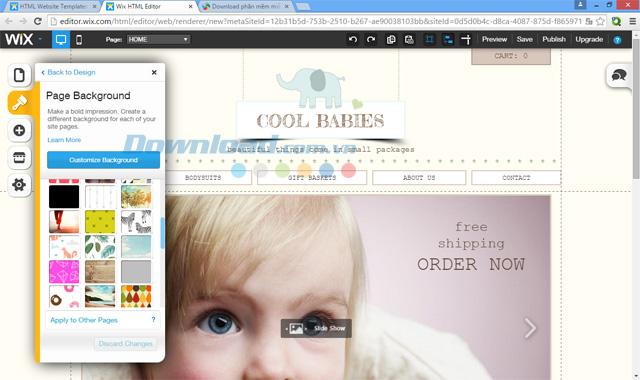Screen dimensions: 640x380
Task: Switch to mobile view editor
Action: (79, 40)
